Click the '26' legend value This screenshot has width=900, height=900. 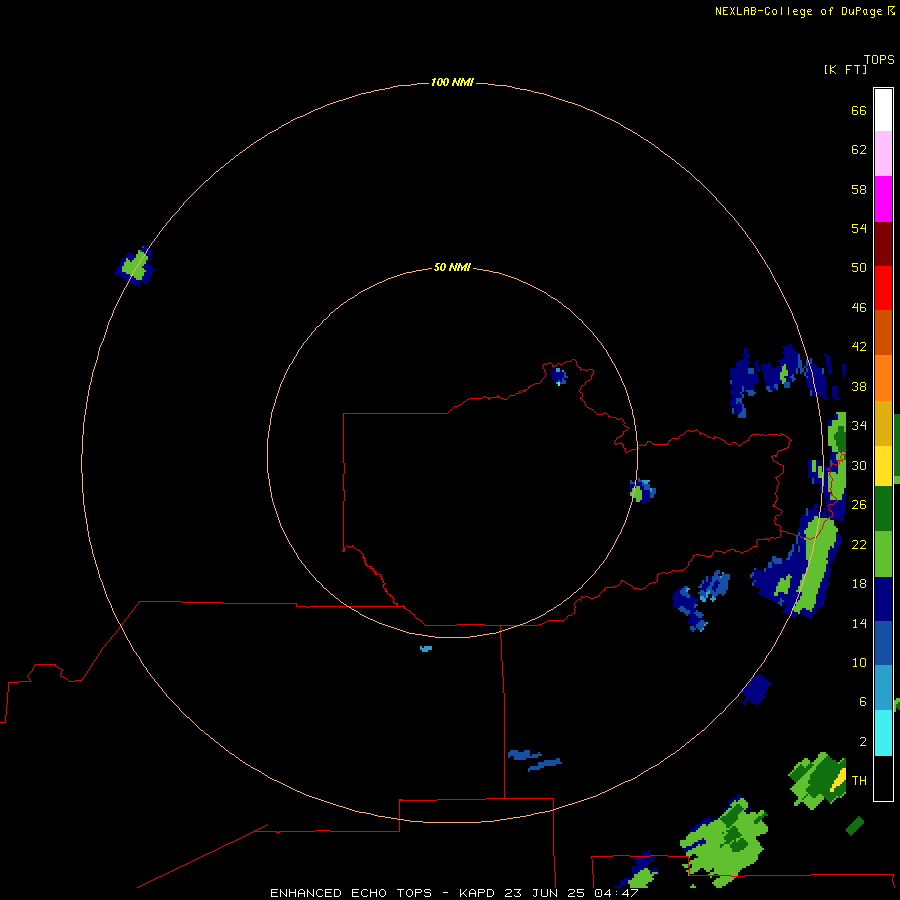click(859, 505)
